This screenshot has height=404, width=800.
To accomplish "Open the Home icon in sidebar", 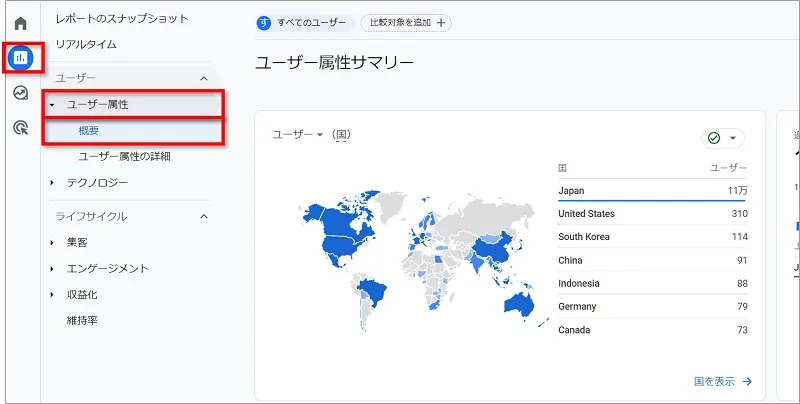I will (x=20, y=23).
